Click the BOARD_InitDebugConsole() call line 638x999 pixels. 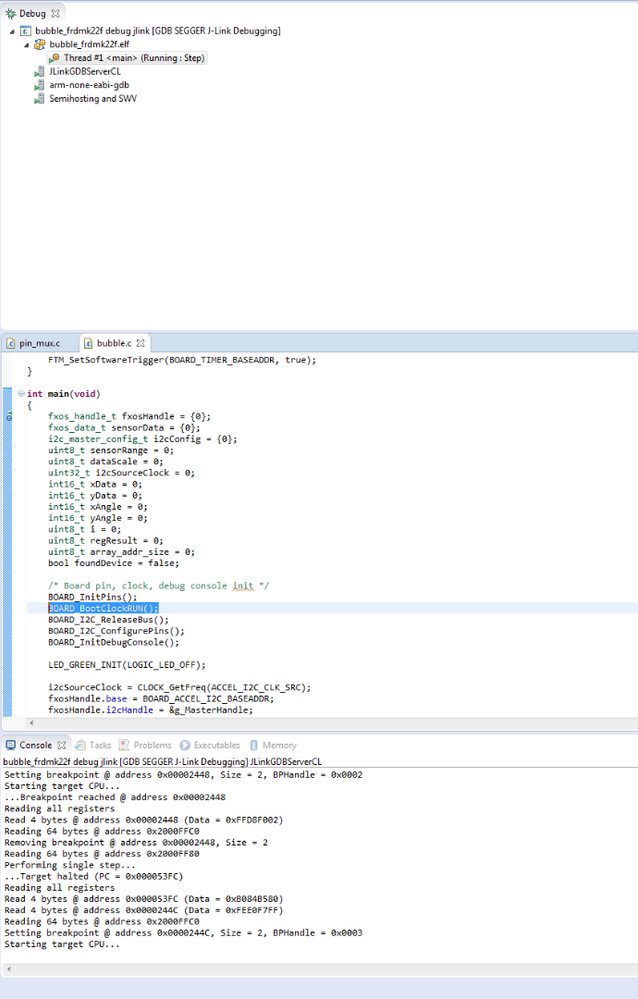coord(113,642)
